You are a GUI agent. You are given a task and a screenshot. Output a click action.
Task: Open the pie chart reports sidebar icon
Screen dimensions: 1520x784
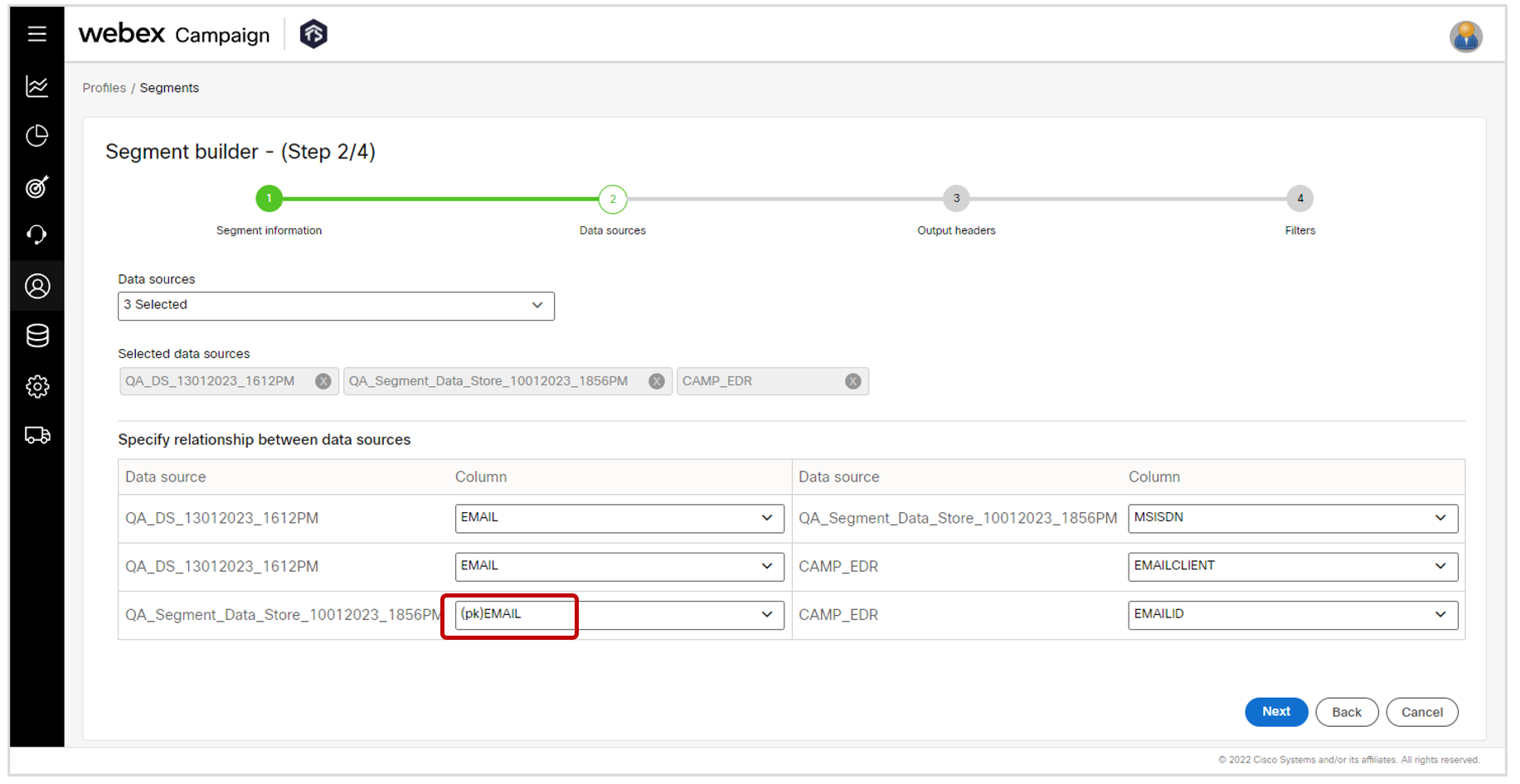coord(36,136)
